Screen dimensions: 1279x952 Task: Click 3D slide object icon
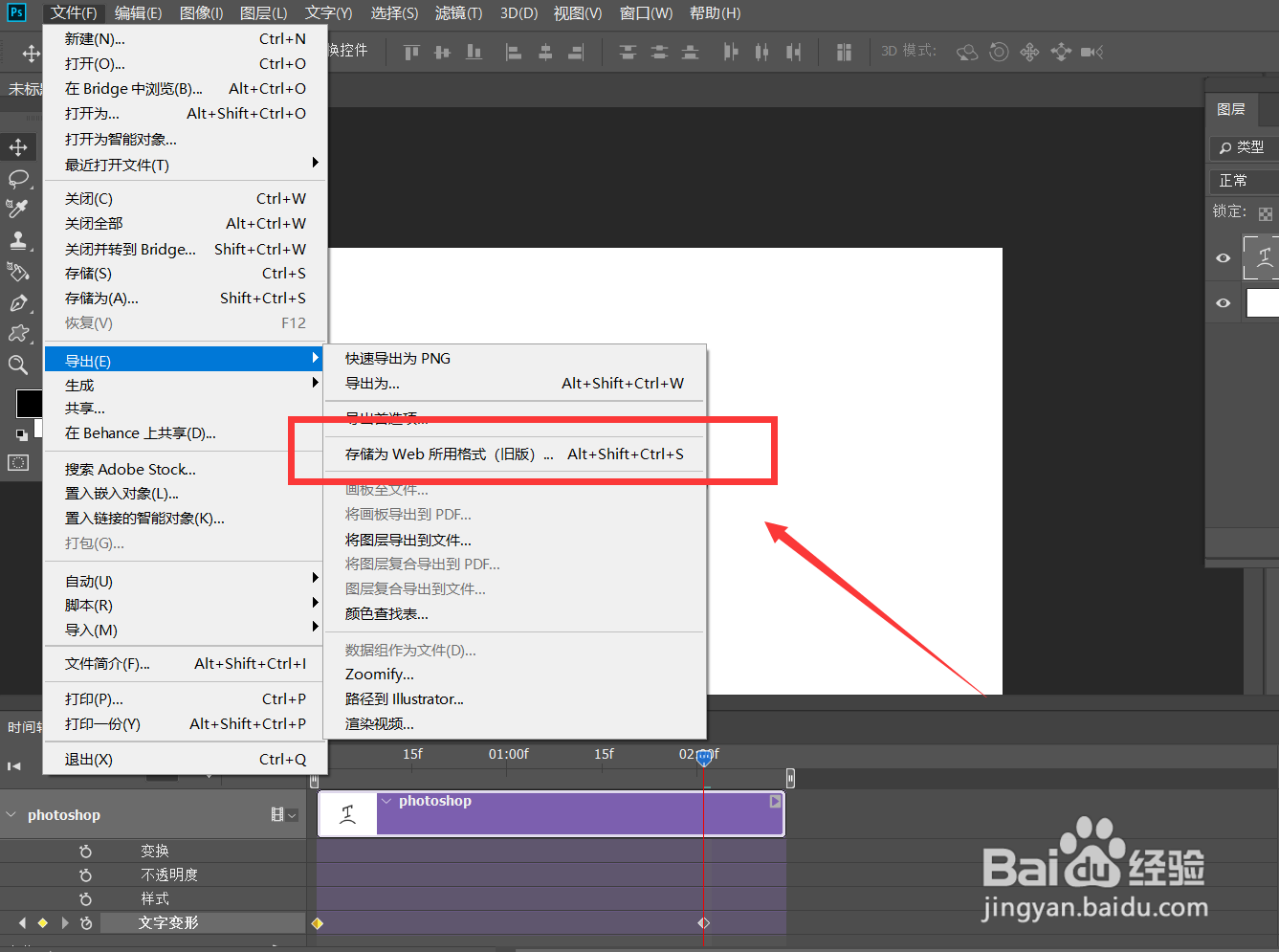tap(1061, 52)
